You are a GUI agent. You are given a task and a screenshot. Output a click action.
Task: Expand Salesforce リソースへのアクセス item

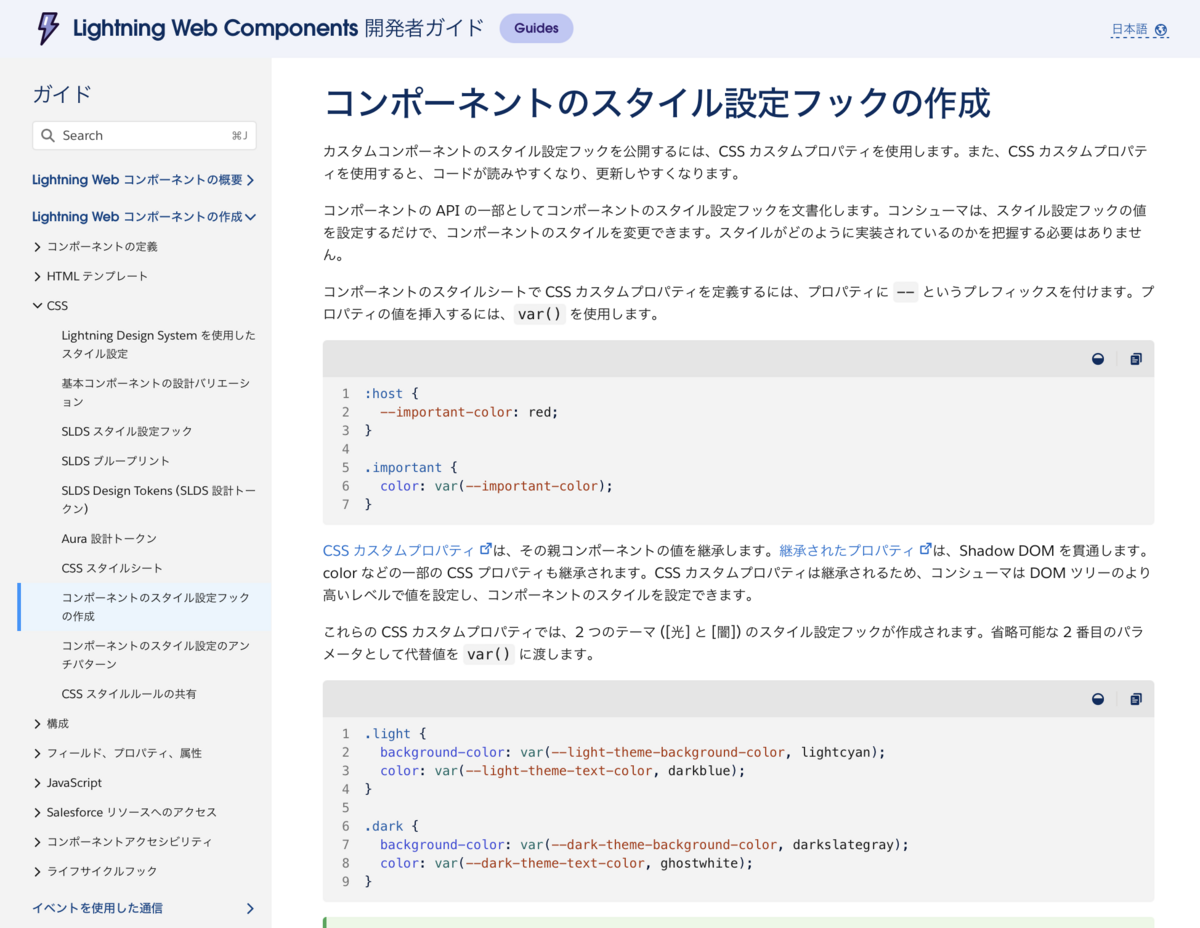pos(38,812)
